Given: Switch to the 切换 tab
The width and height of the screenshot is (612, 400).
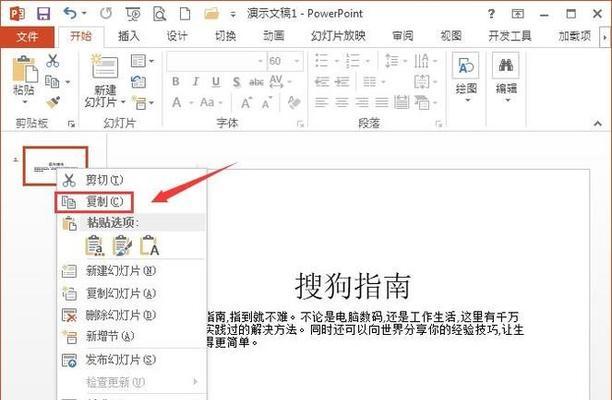Looking at the screenshot, I should (x=226, y=36).
